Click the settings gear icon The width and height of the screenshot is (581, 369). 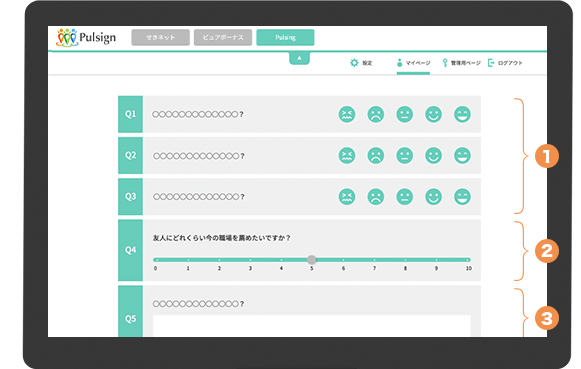pyautogui.click(x=354, y=63)
